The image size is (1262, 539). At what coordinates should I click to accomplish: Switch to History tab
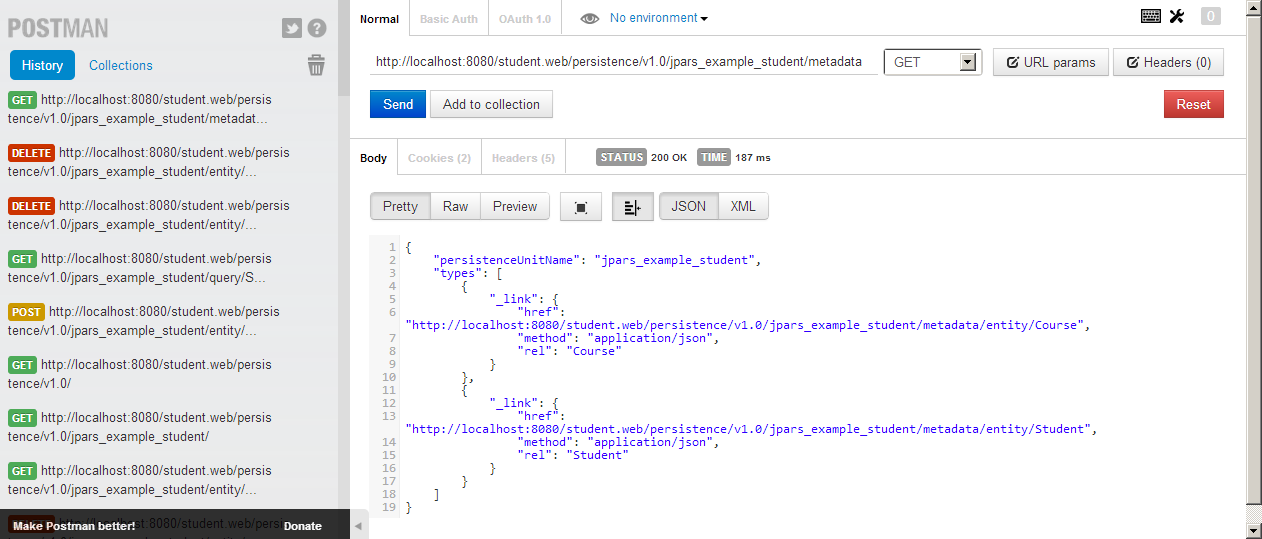click(x=42, y=65)
